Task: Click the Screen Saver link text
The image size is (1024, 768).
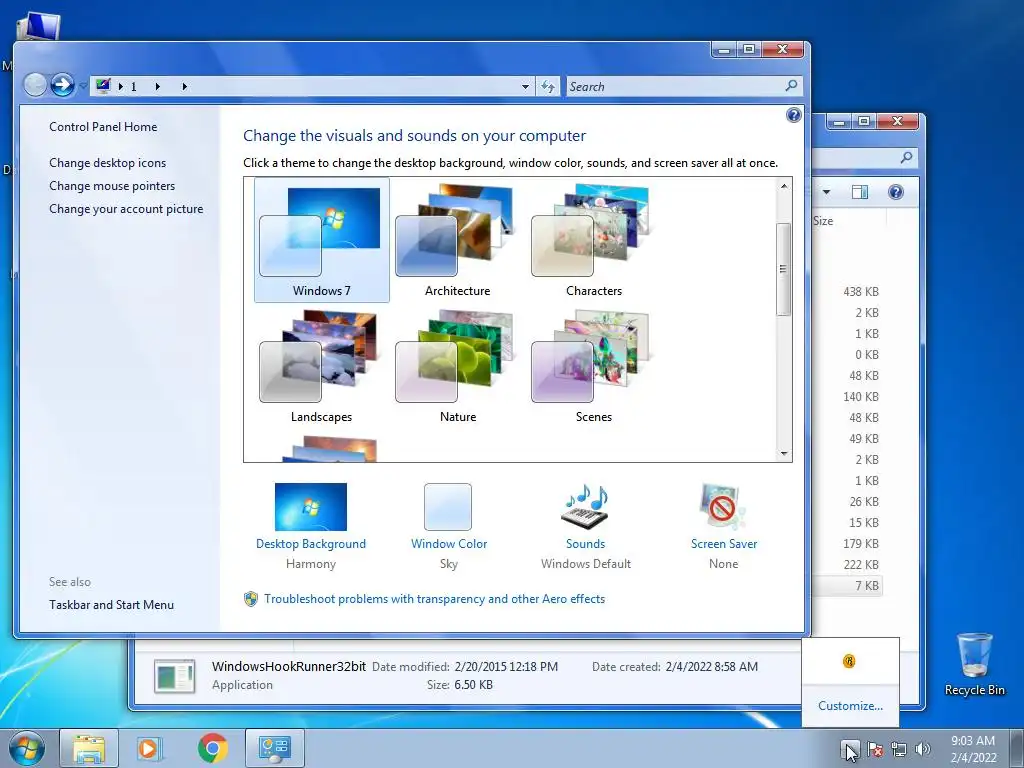Action: click(724, 543)
